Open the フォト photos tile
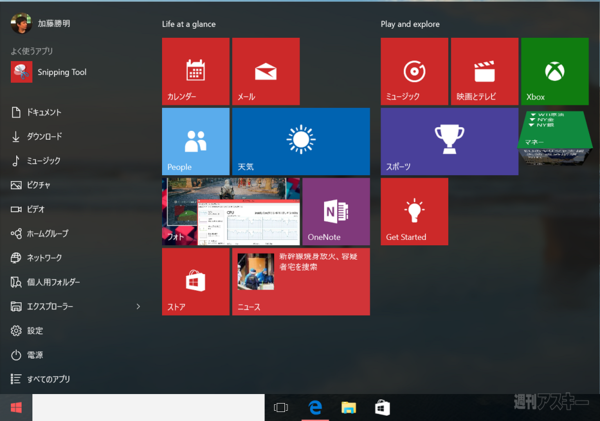600x421 pixels. coord(231,211)
